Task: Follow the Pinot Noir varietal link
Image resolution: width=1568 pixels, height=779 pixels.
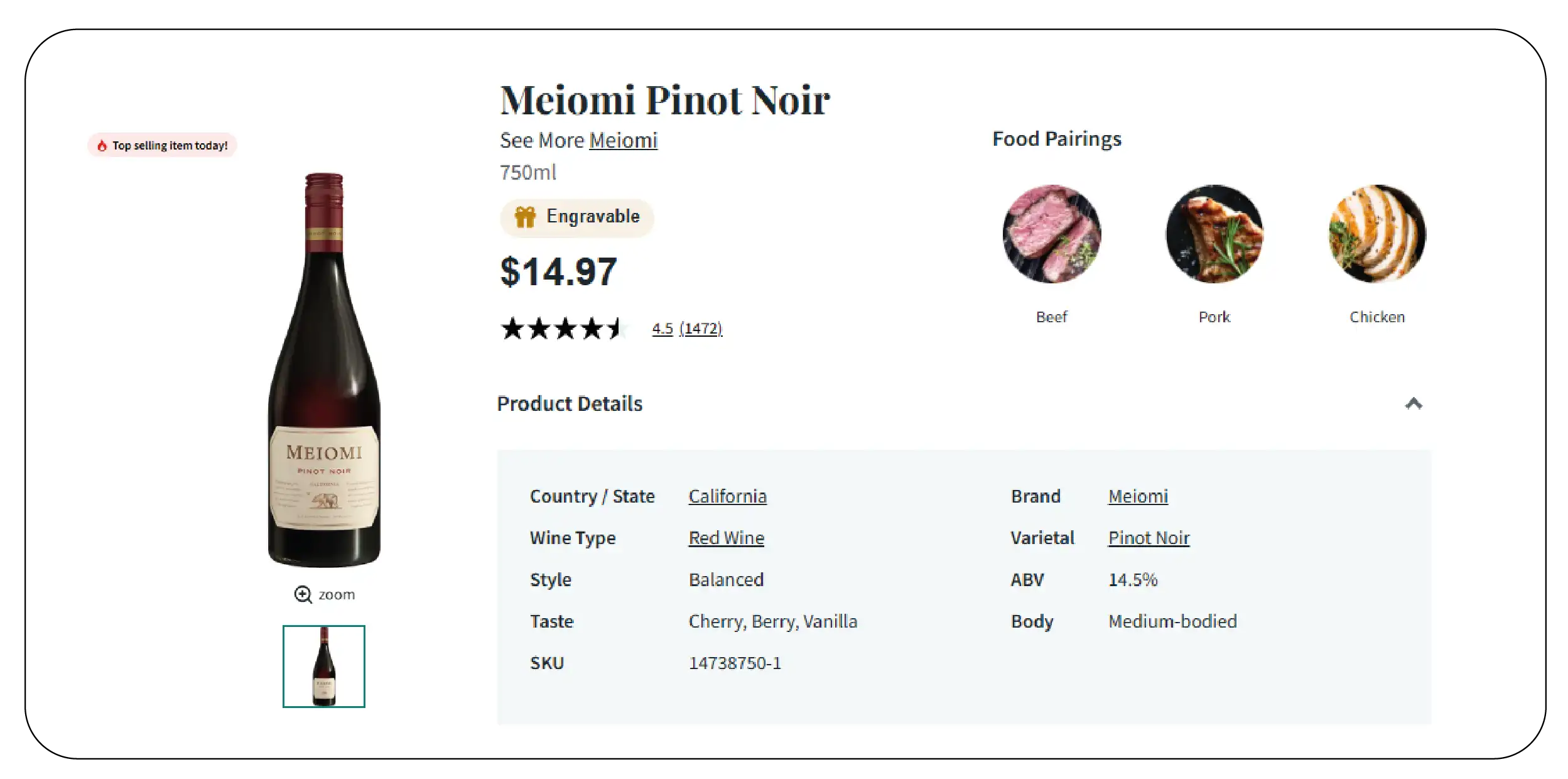Action: (1149, 538)
